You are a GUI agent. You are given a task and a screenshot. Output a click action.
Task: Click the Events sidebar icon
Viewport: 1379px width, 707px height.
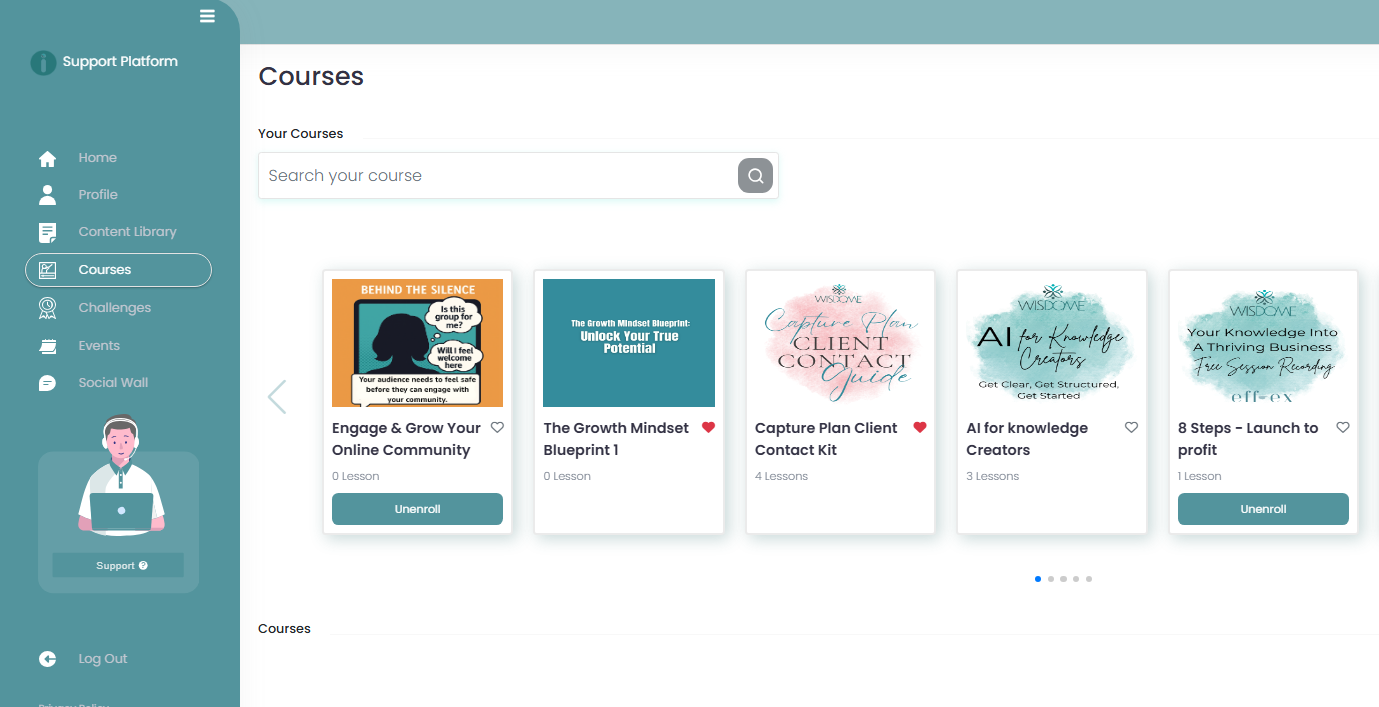tap(47, 346)
